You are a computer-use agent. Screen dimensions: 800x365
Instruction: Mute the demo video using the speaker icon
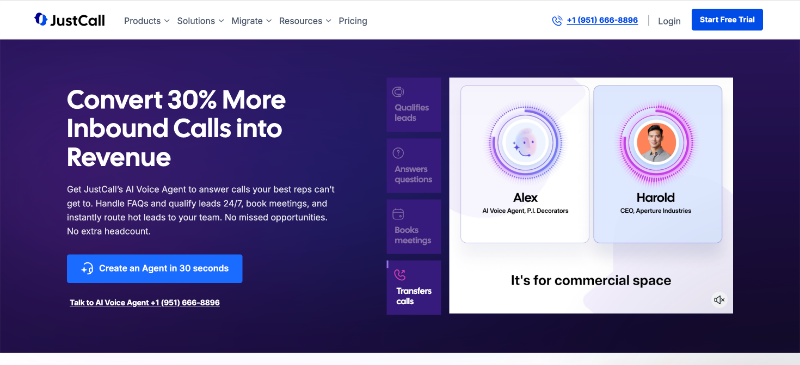coord(719,300)
